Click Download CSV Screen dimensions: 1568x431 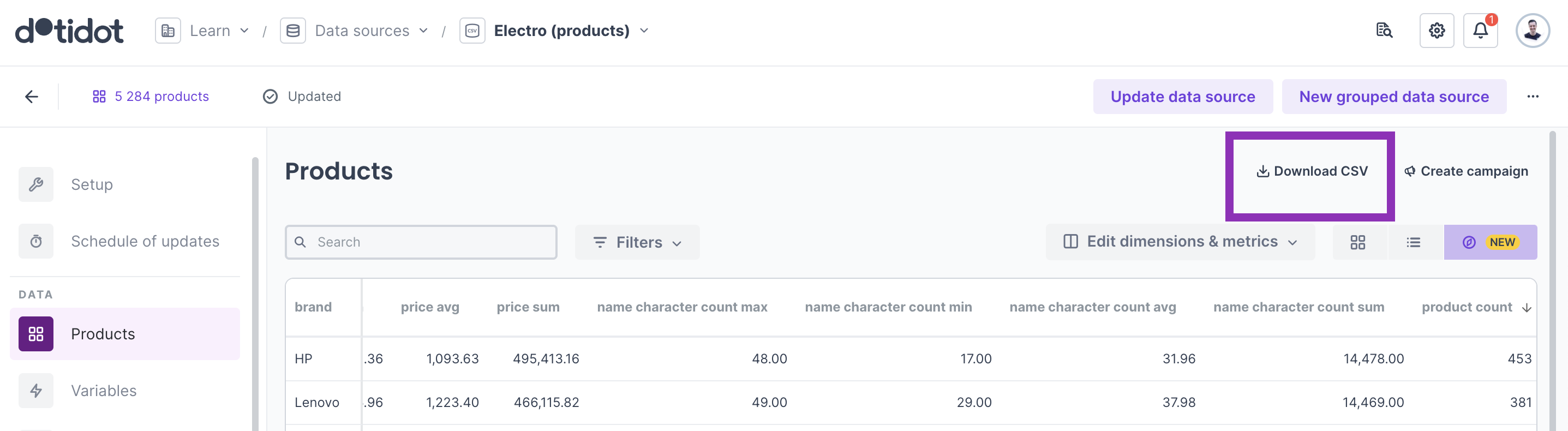(1311, 172)
